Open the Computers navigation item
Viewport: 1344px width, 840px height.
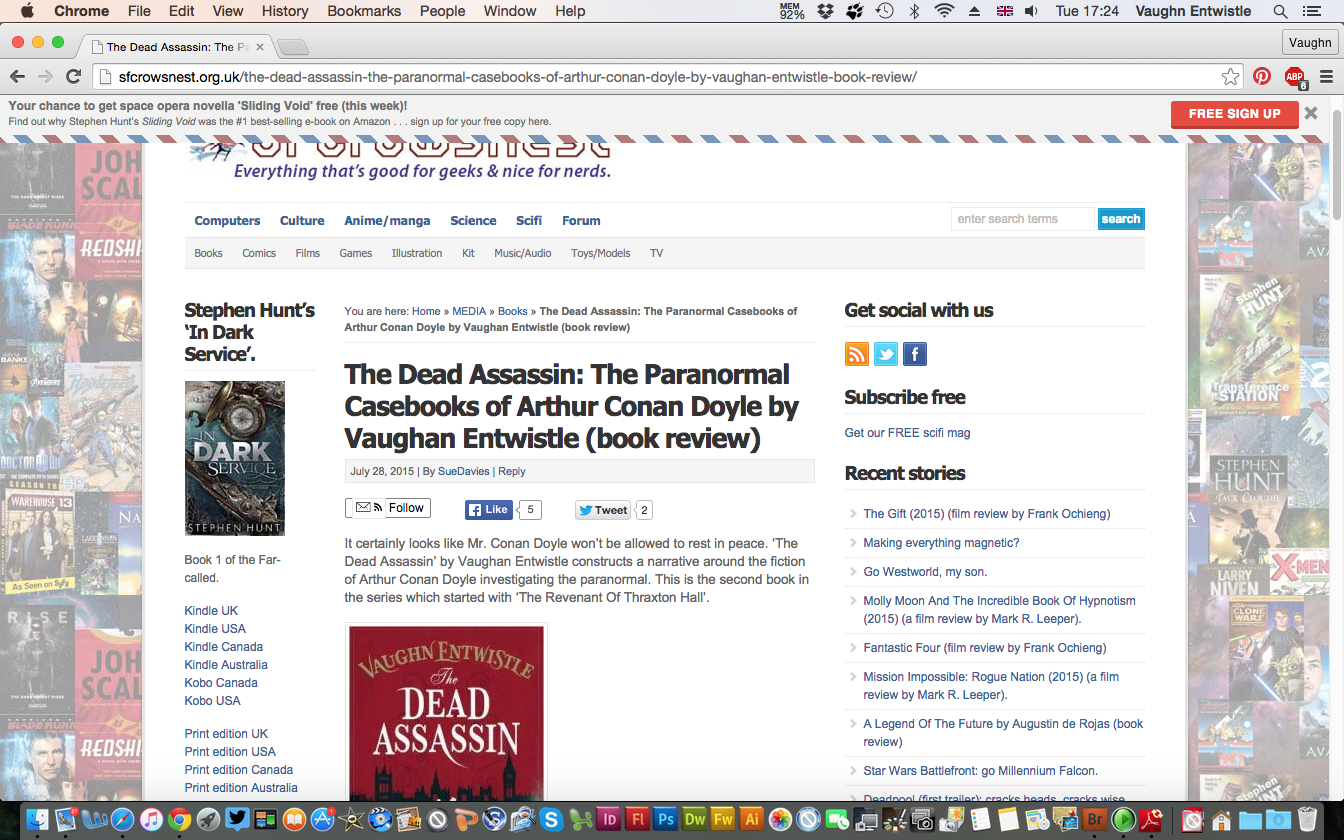click(227, 221)
